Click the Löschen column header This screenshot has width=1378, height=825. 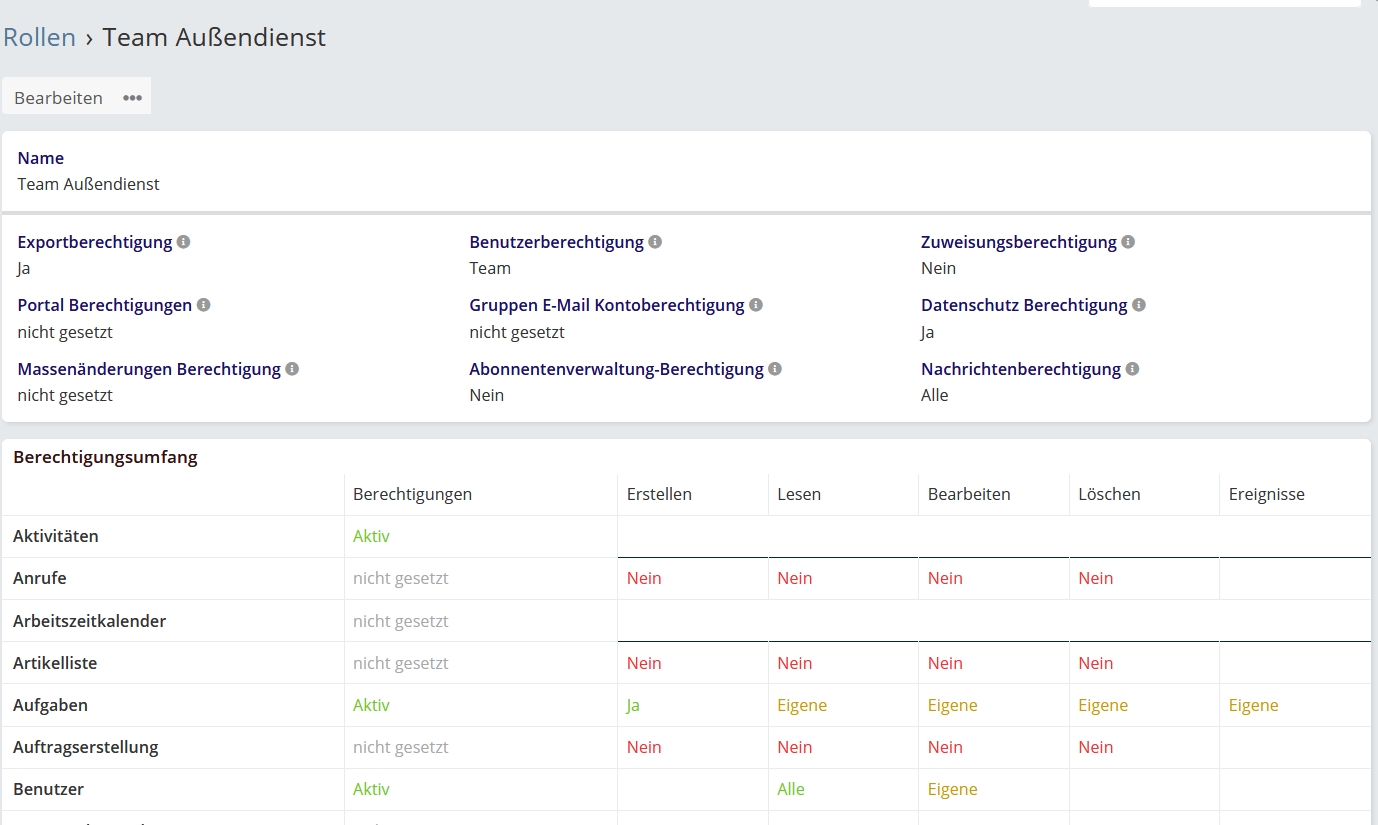click(x=1109, y=494)
